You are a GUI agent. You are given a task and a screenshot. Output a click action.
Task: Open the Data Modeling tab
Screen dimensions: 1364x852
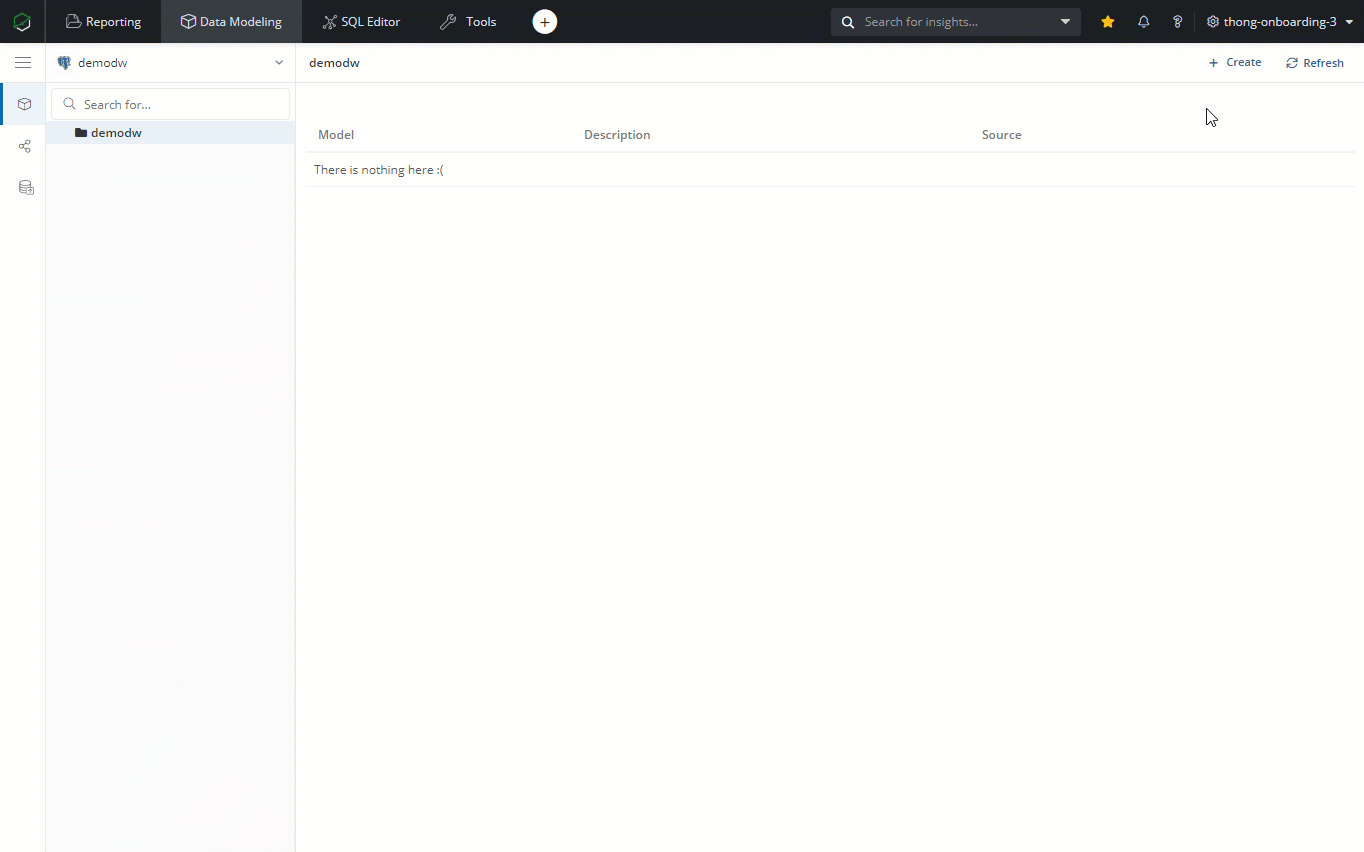[231, 21]
